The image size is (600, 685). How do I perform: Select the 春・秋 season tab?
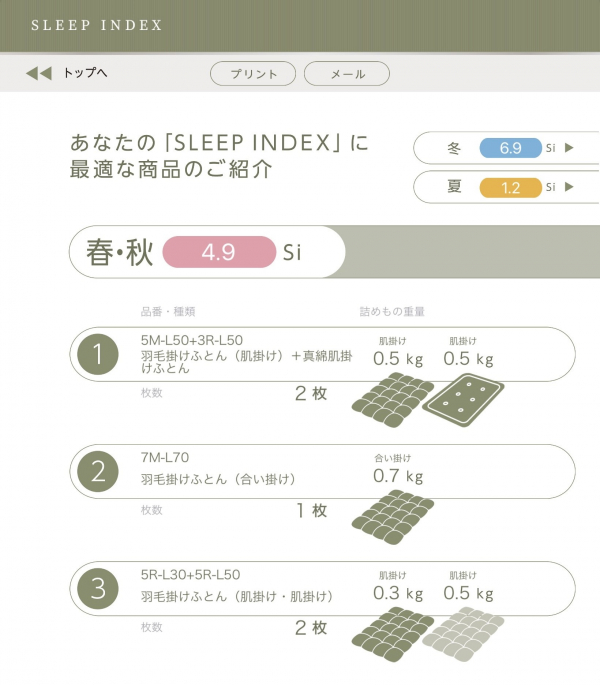[x=119, y=252]
